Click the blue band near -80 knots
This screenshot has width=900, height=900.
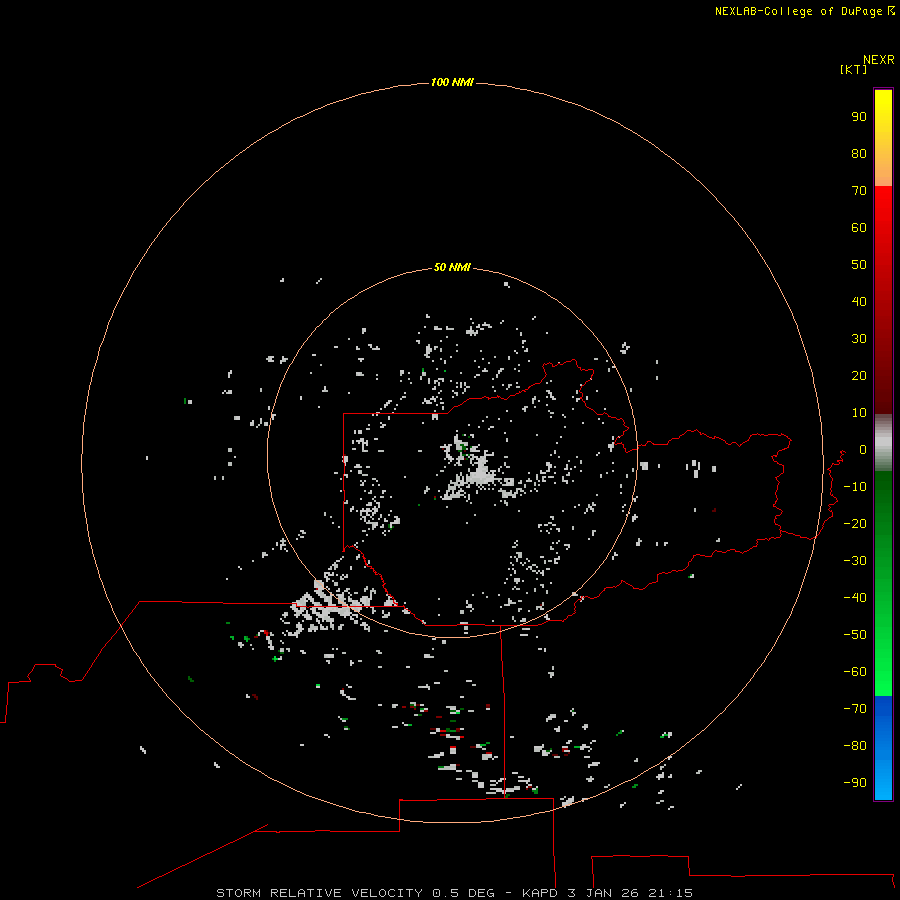coord(883,746)
